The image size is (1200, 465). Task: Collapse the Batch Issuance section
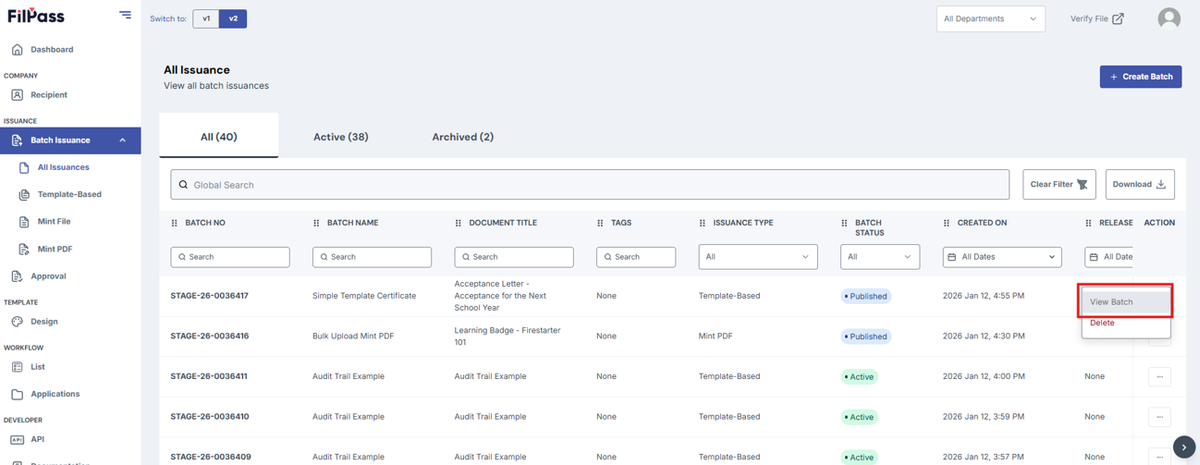[x=70, y=140]
